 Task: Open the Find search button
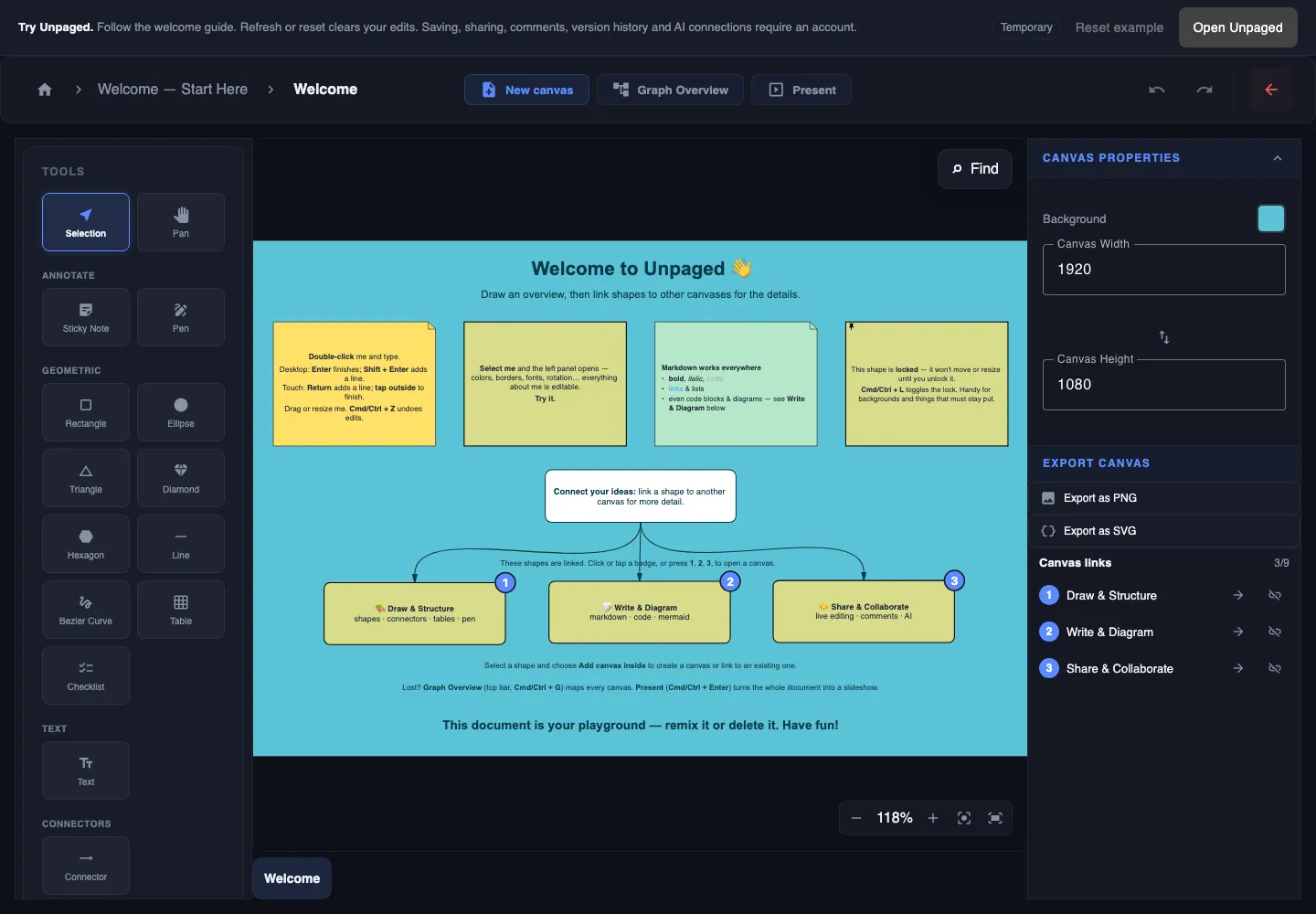pyautogui.click(x=975, y=169)
